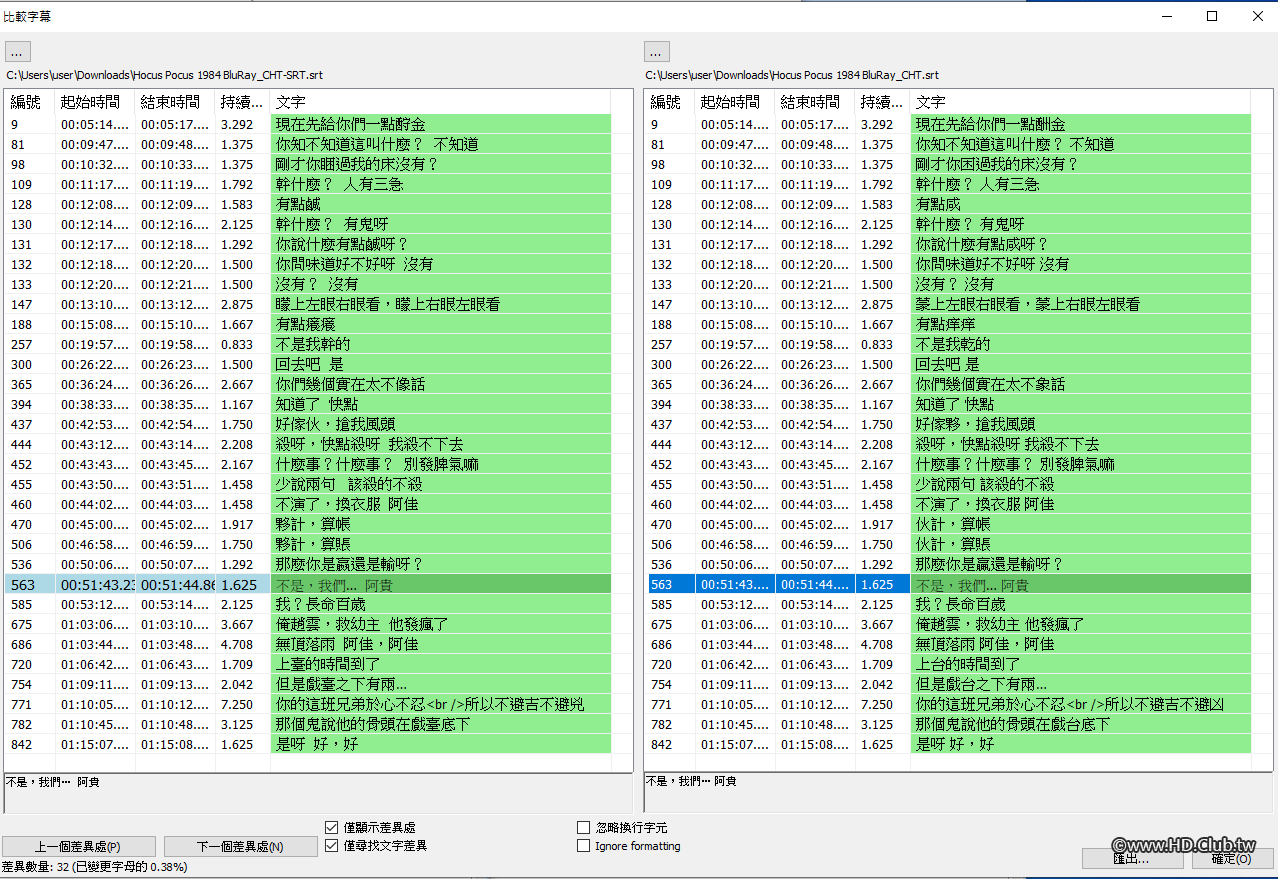Click the 上一個差異處(P) button

(77, 846)
